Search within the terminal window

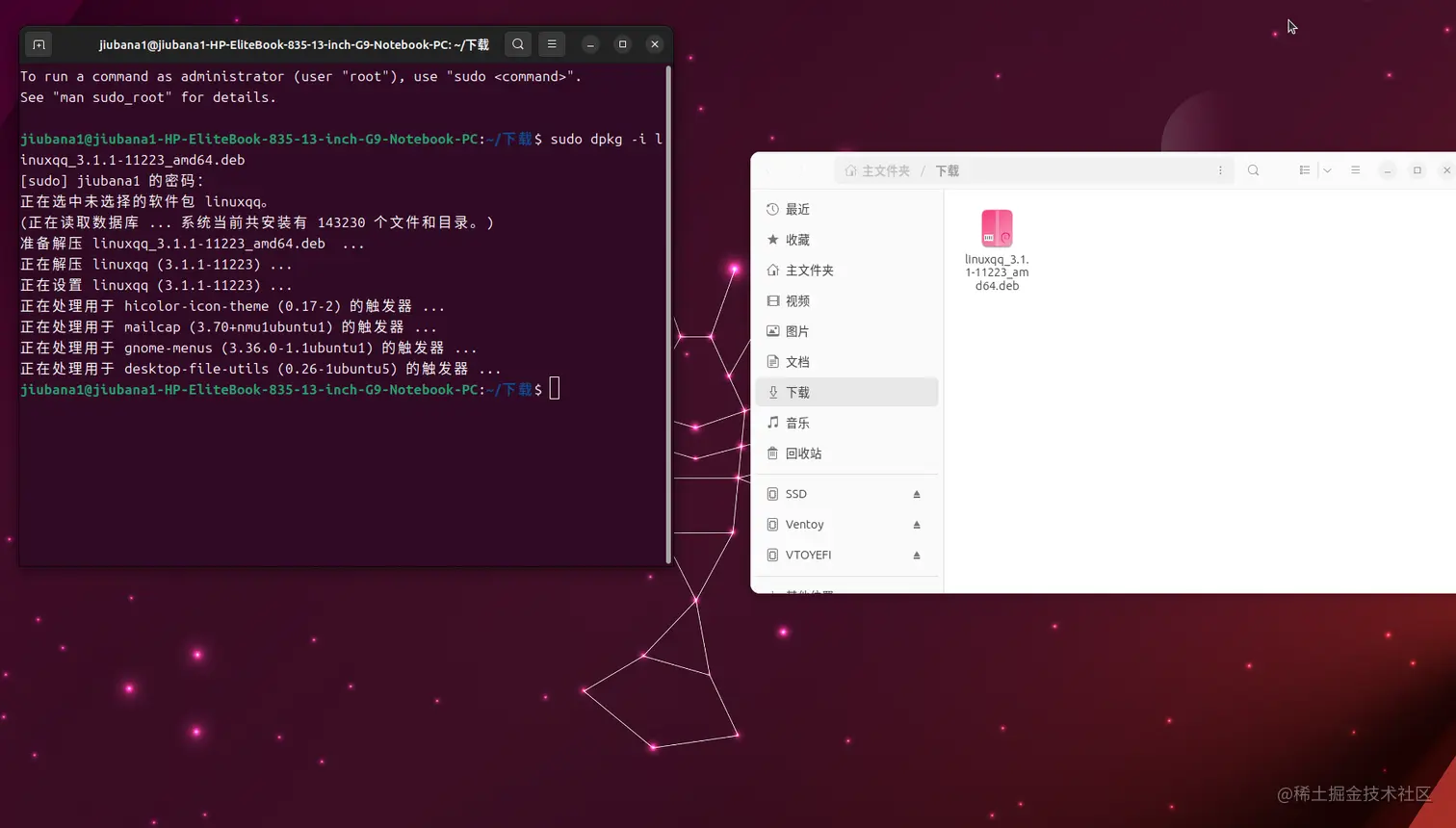point(518,44)
